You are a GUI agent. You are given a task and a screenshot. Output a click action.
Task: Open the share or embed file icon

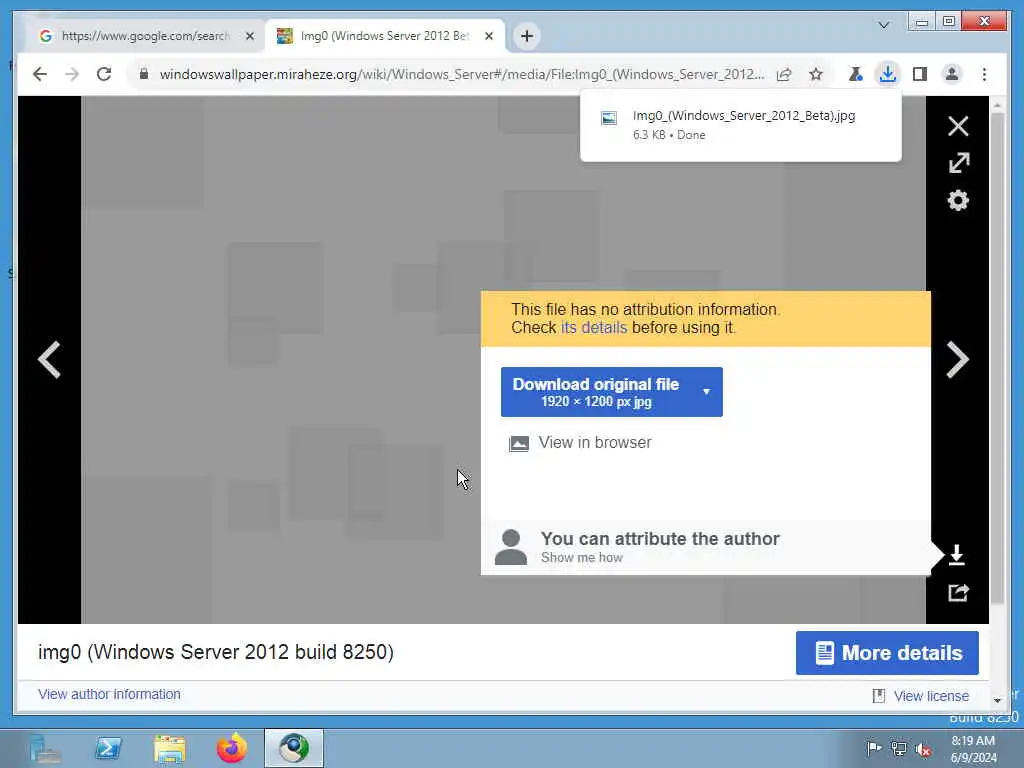pos(958,592)
